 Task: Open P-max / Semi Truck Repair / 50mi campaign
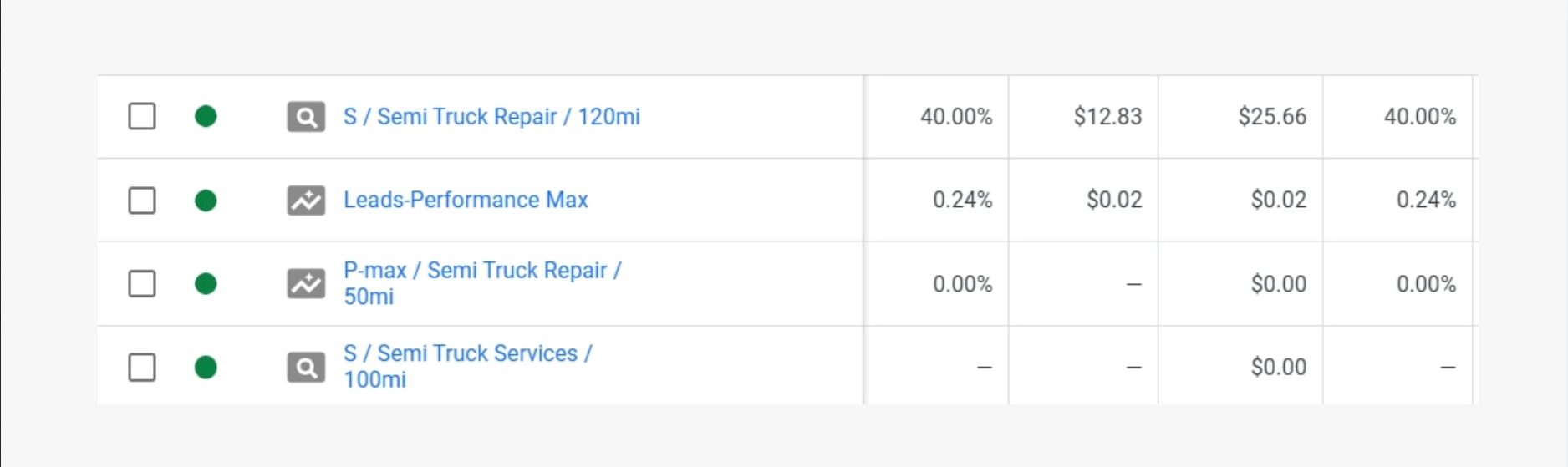pyautogui.click(x=482, y=272)
